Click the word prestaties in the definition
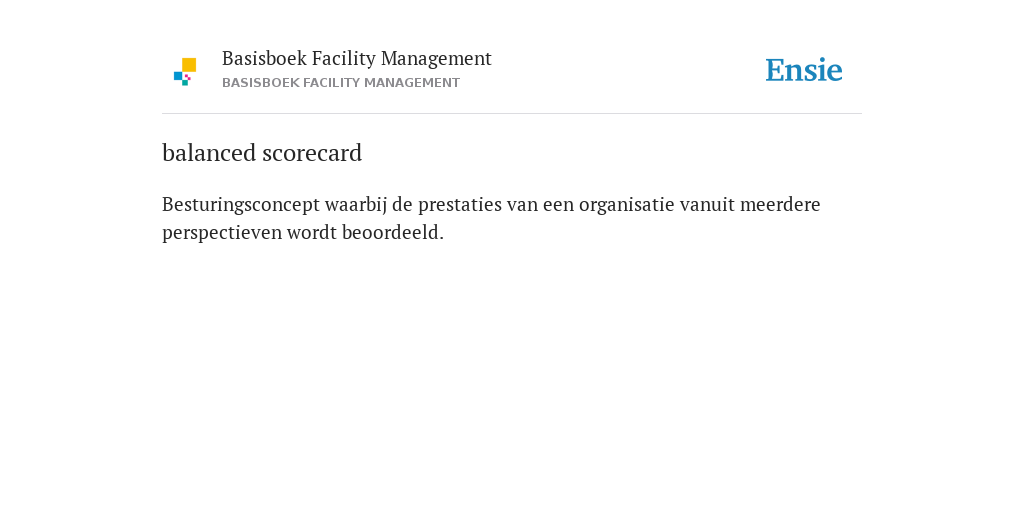This screenshot has height=512, width=1024. (460, 205)
